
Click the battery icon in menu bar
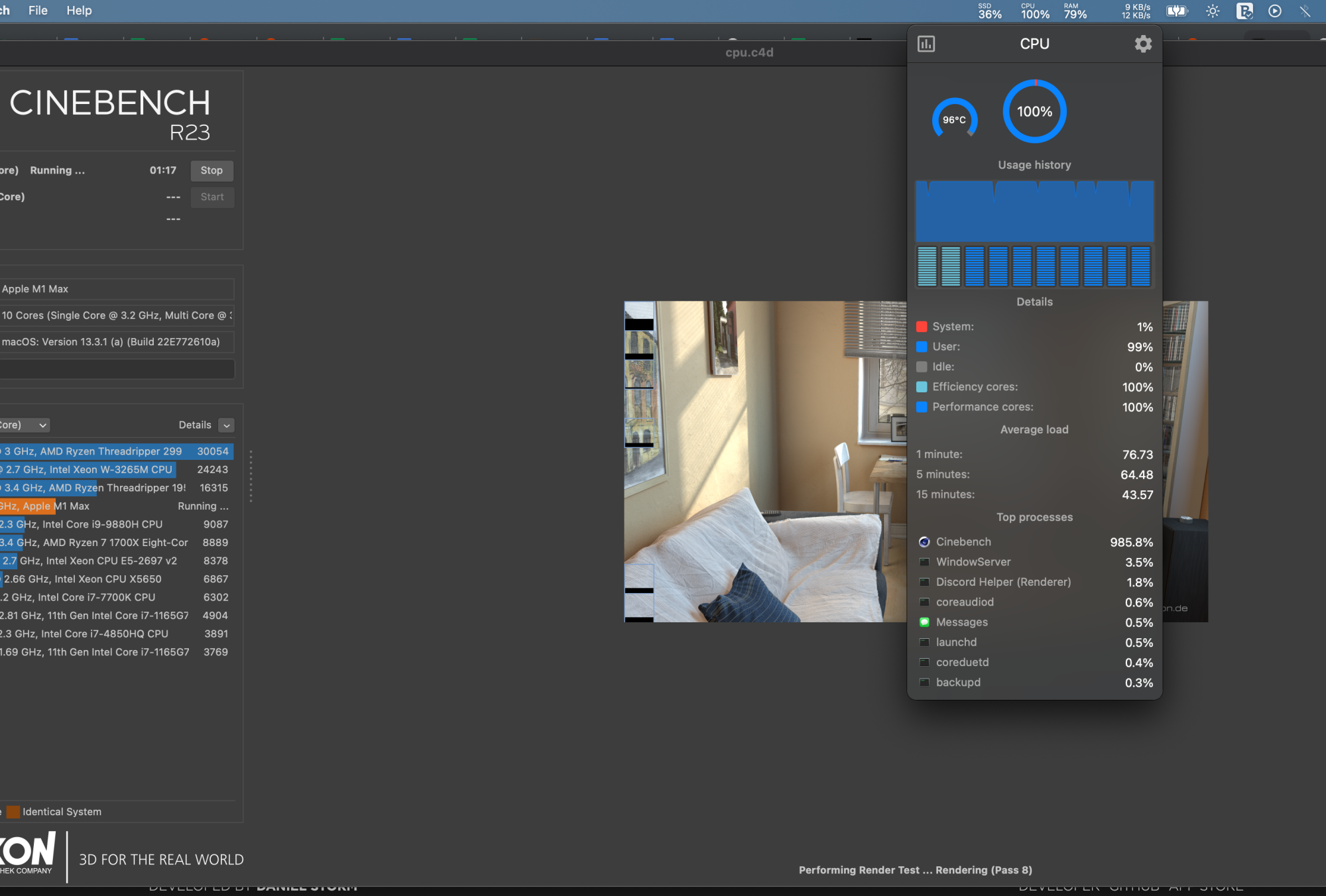(x=1177, y=11)
